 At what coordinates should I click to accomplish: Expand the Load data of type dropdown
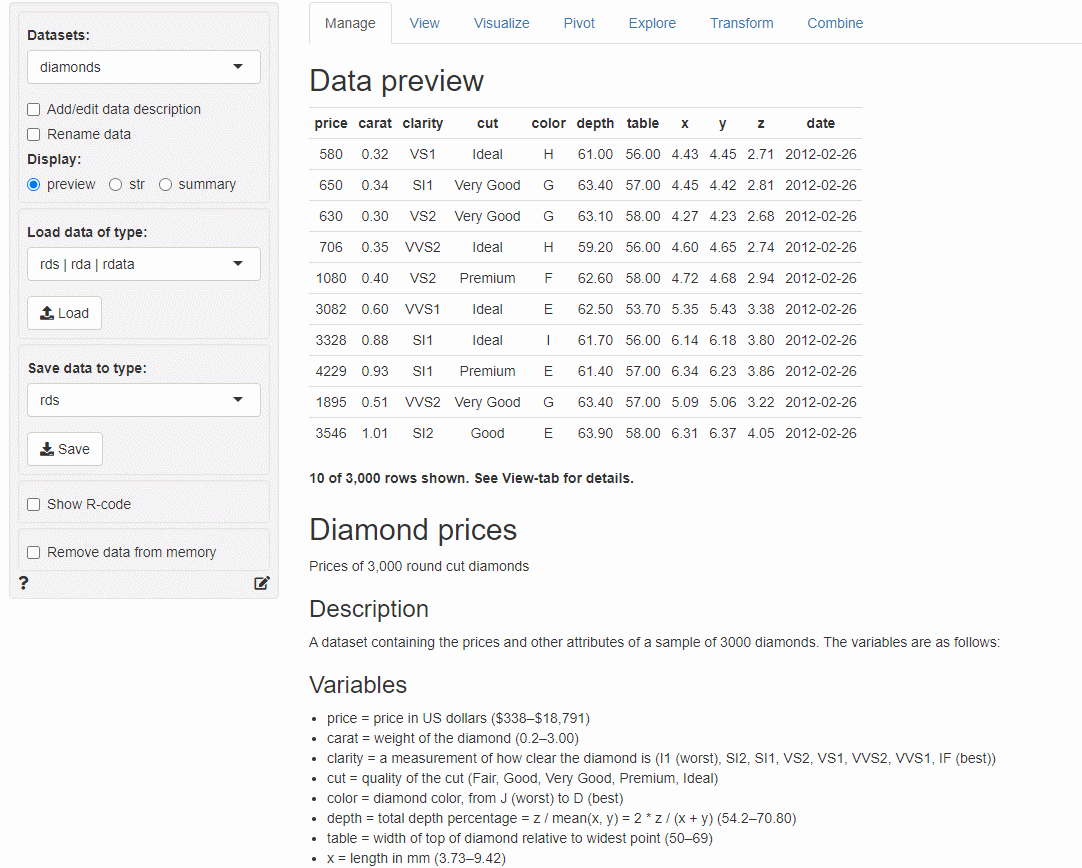143,264
